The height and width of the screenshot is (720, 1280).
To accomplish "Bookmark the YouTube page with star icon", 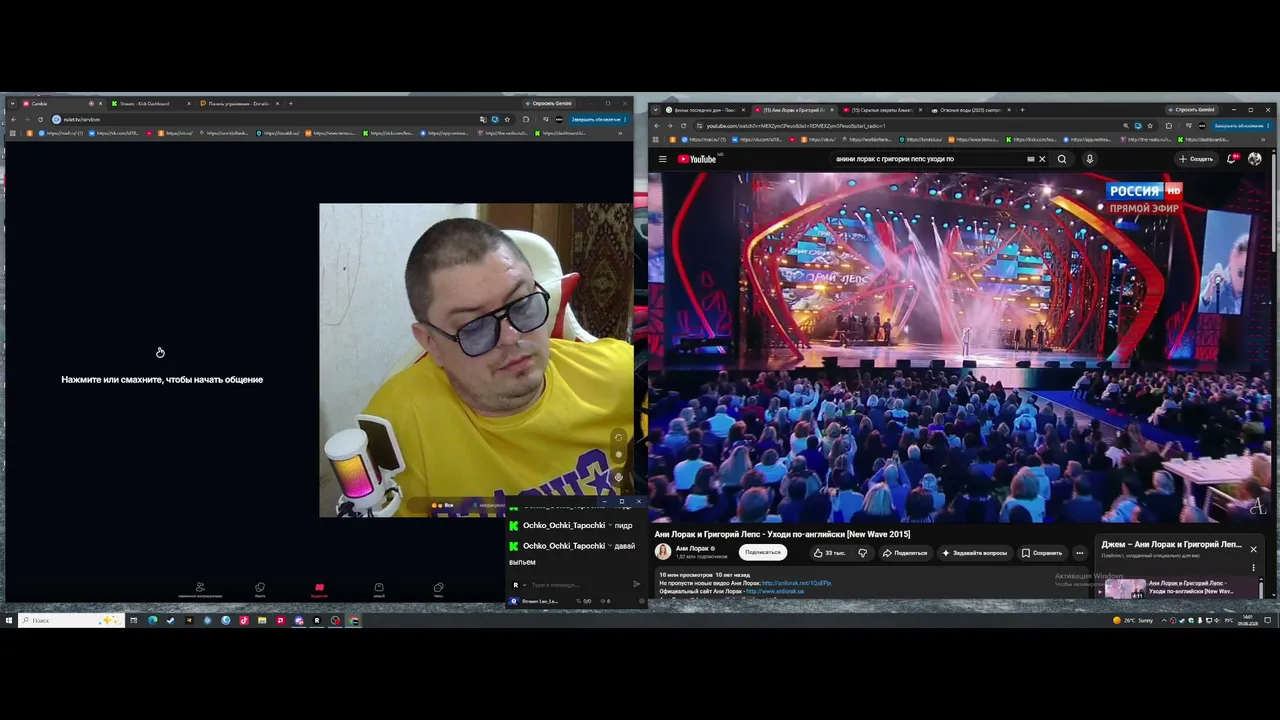I will click(x=1150, y=126).
